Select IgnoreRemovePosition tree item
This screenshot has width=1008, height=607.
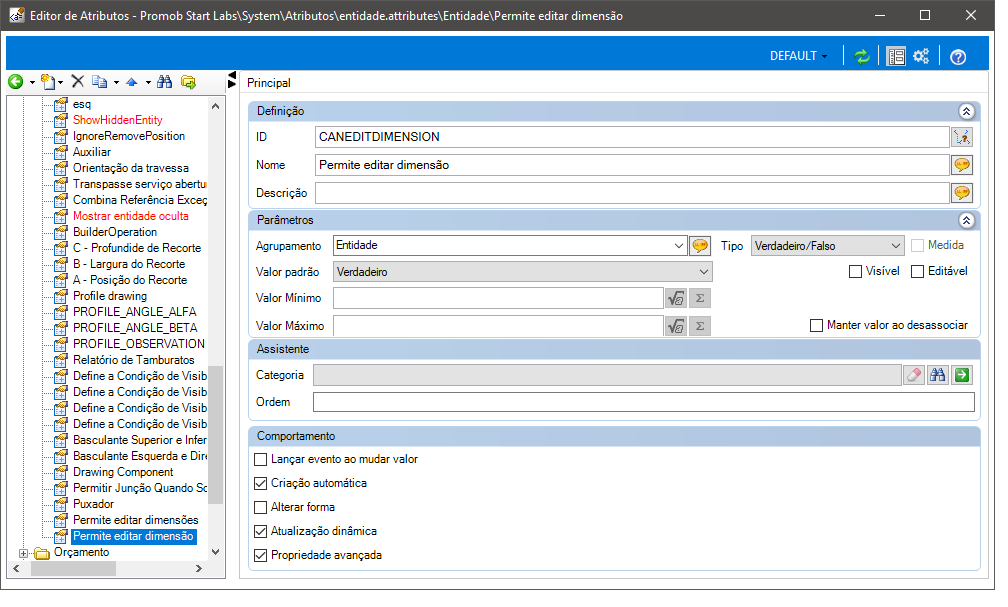pyautogui.click(x=129, y=136)
